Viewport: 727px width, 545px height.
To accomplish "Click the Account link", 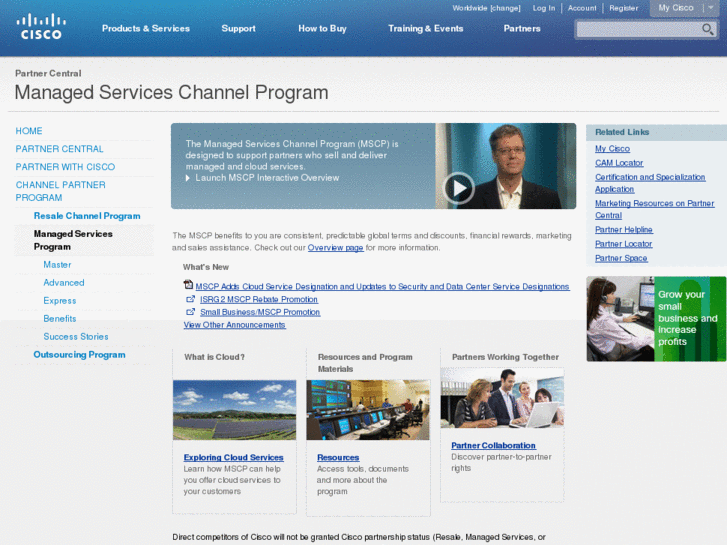I will [x=582, y=8].
